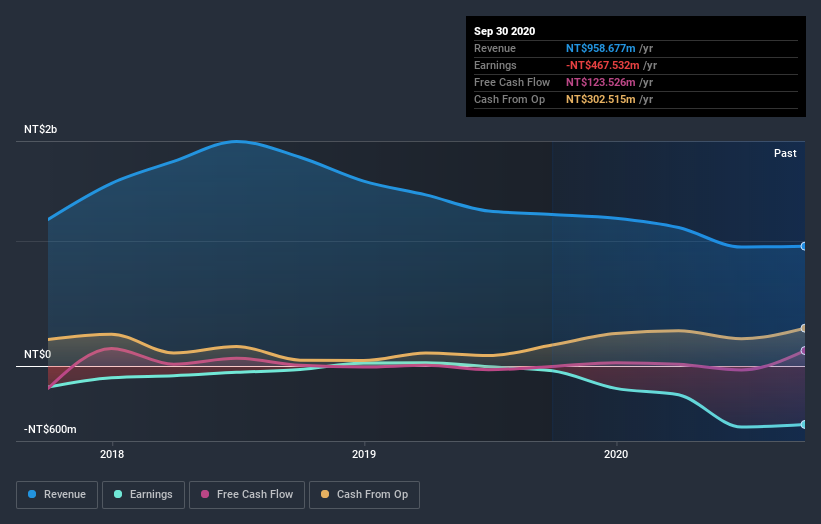The image size is (821, 524).
Task: Click the 2020 x-axis label
Action: pos(616,454)
